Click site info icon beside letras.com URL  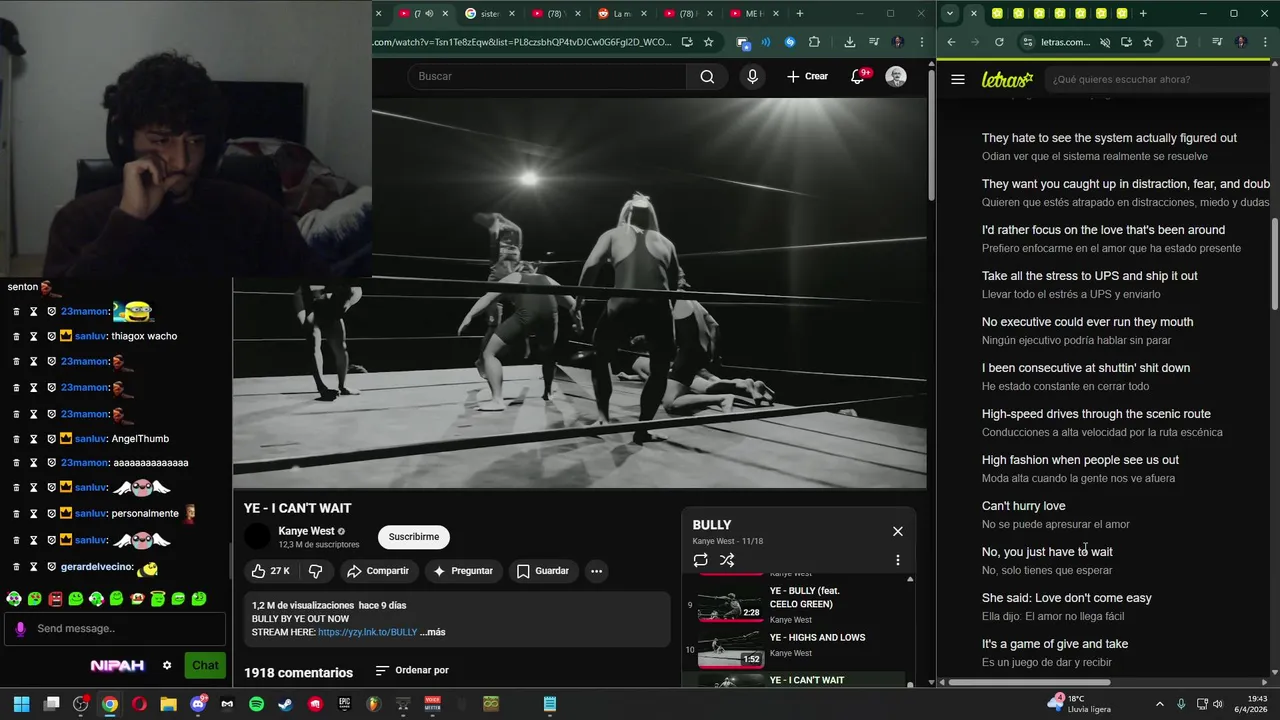click(1026, 42)
